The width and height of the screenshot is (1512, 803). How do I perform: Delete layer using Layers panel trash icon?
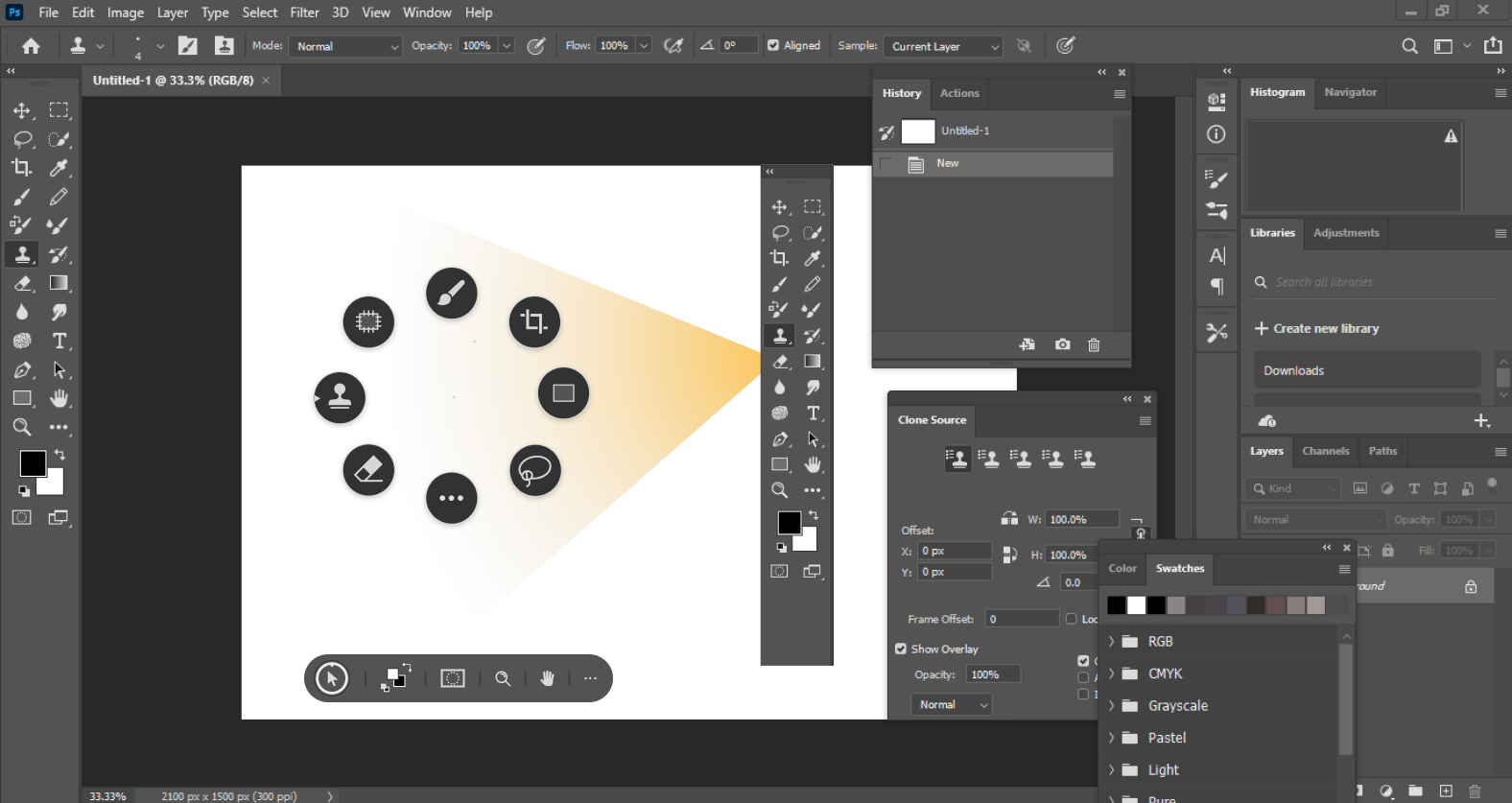pyautogui.click(x=1475, y=791)
